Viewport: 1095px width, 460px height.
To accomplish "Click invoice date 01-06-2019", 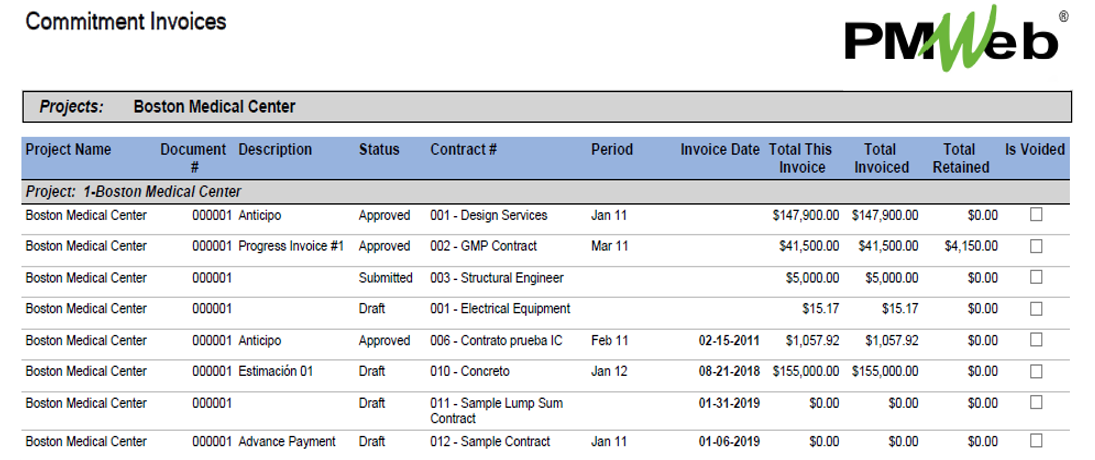I will point(729,441).
